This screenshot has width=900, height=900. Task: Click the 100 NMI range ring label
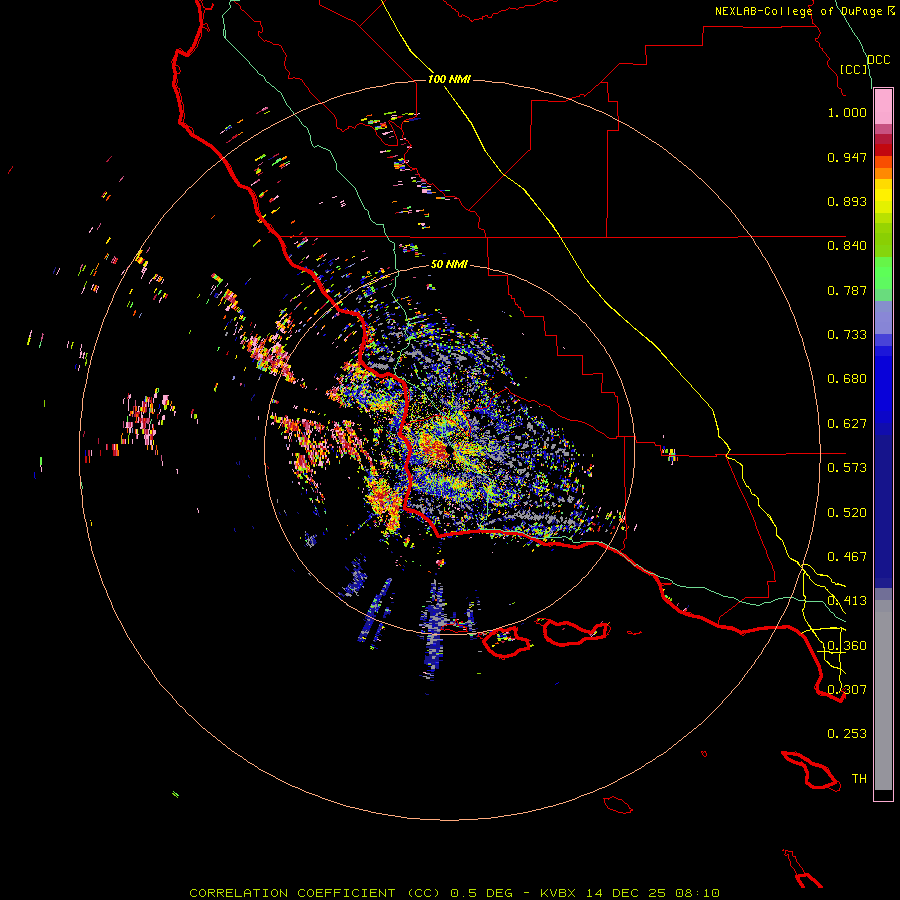coord(449,79)
